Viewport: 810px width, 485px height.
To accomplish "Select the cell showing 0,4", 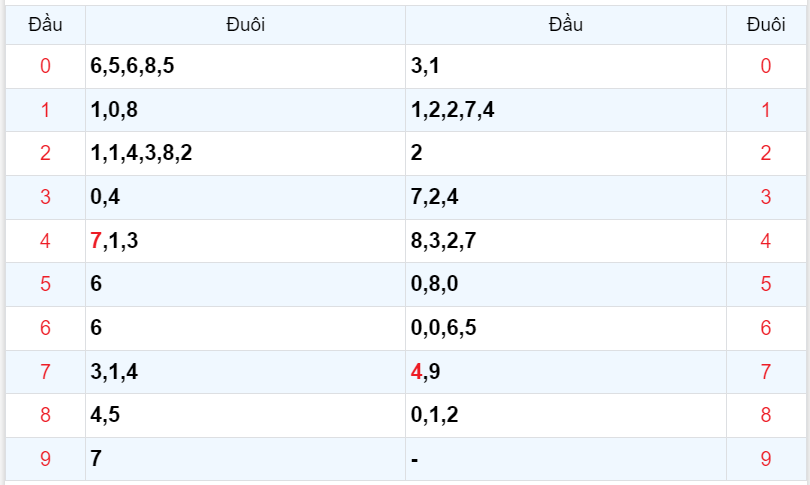I will [x=104, y=197].
